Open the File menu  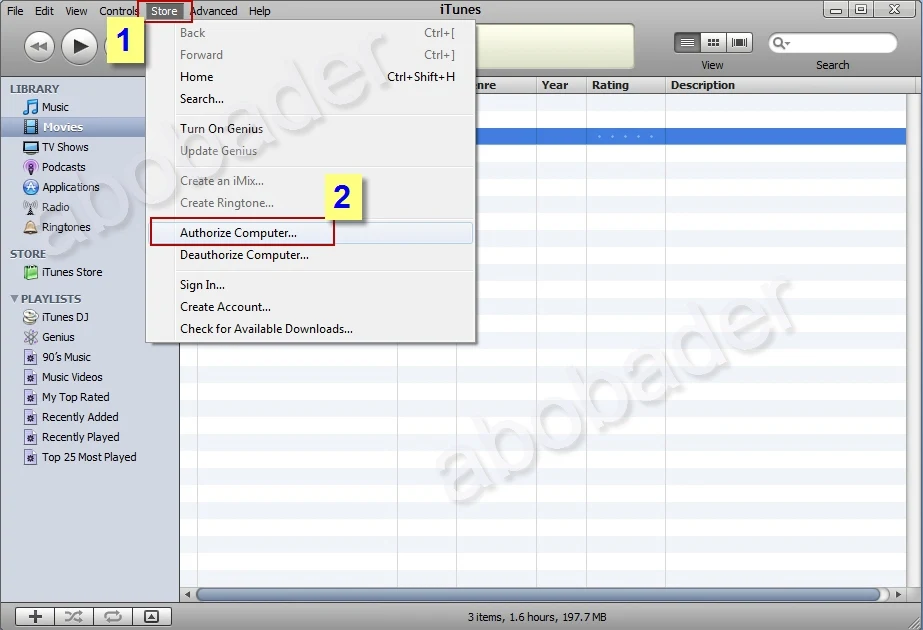(x=15, y=11)
